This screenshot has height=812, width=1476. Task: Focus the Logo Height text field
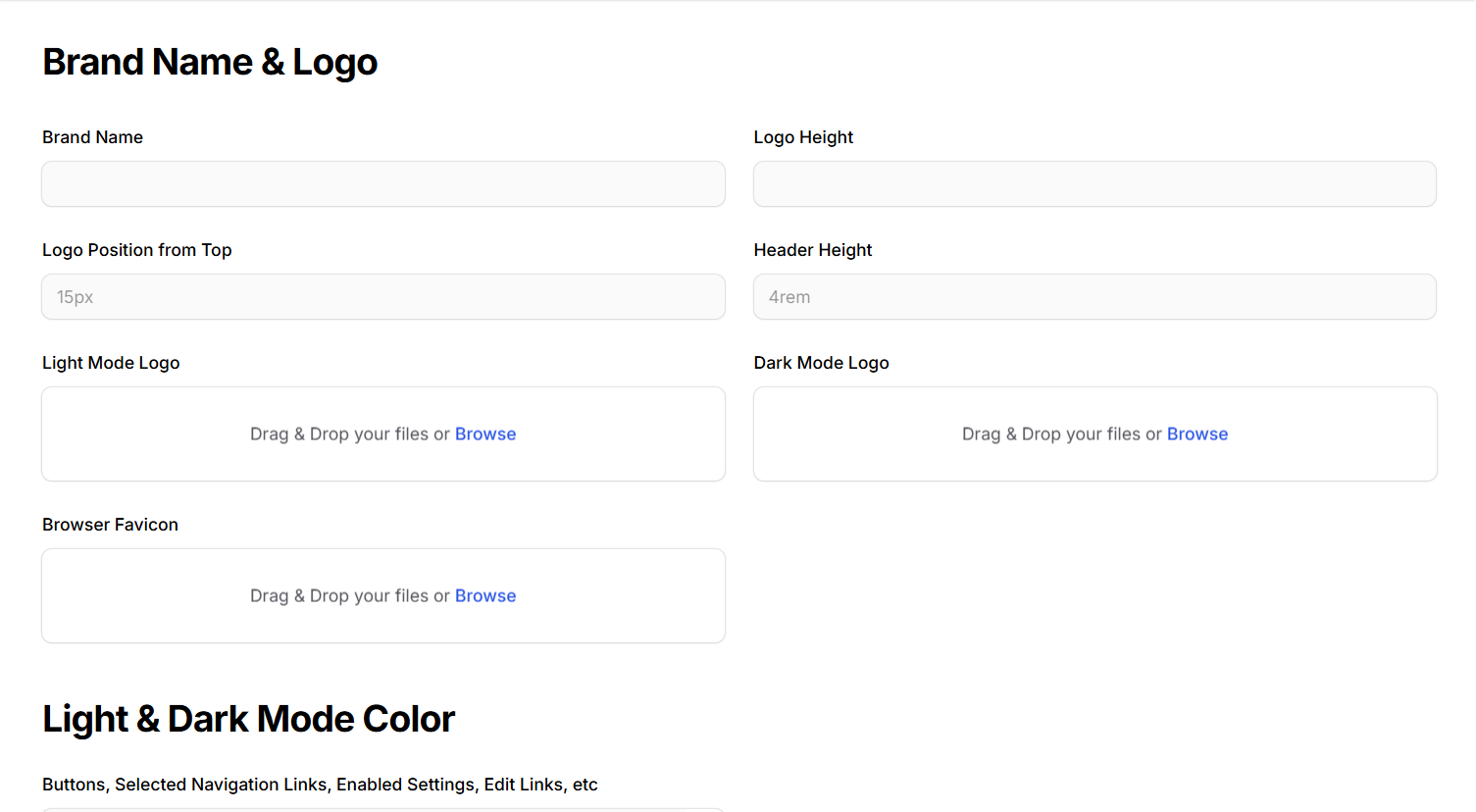coord(1094,184)
